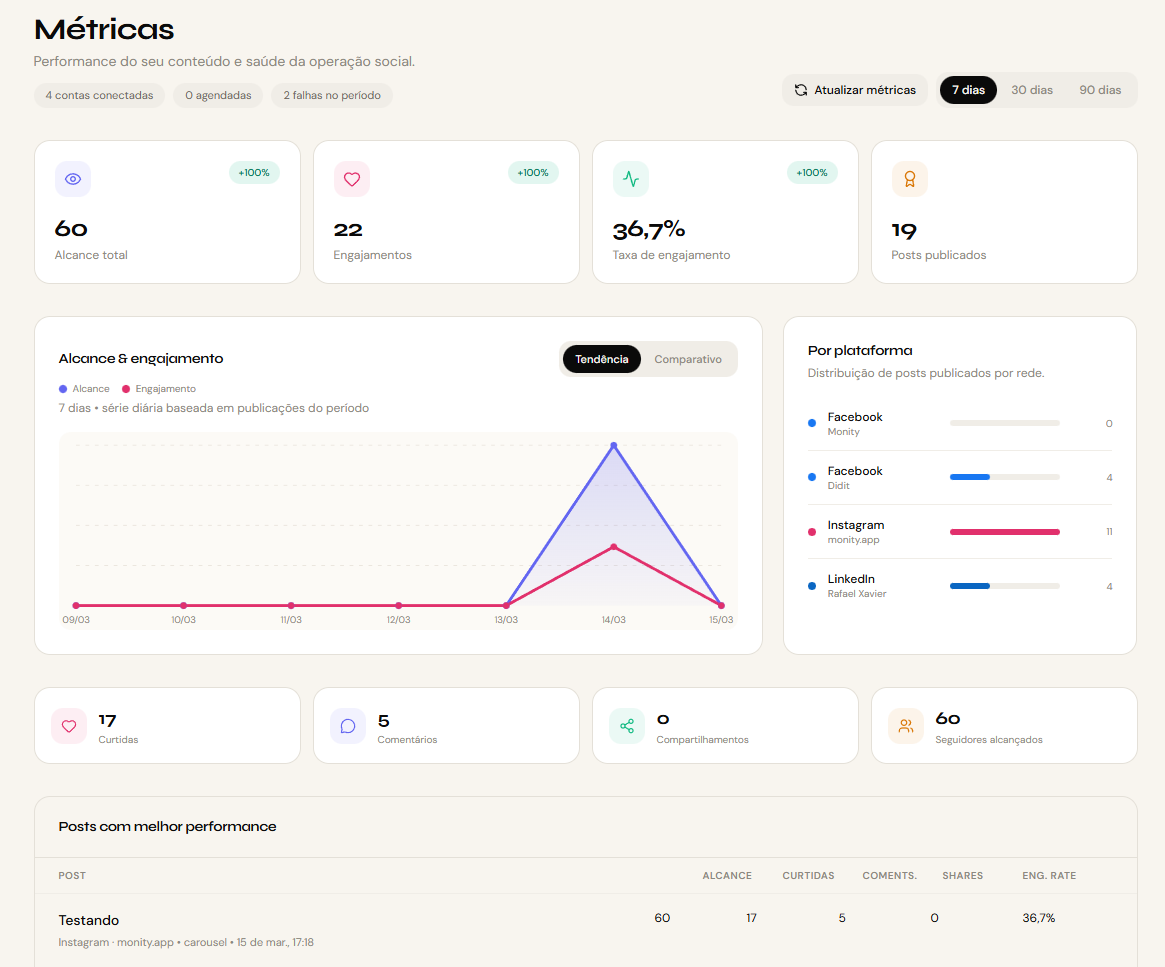Click the share icon beside Compartilhamentos
The height and width of the screenshot is (967, 1165).
(x=627, y=726)
